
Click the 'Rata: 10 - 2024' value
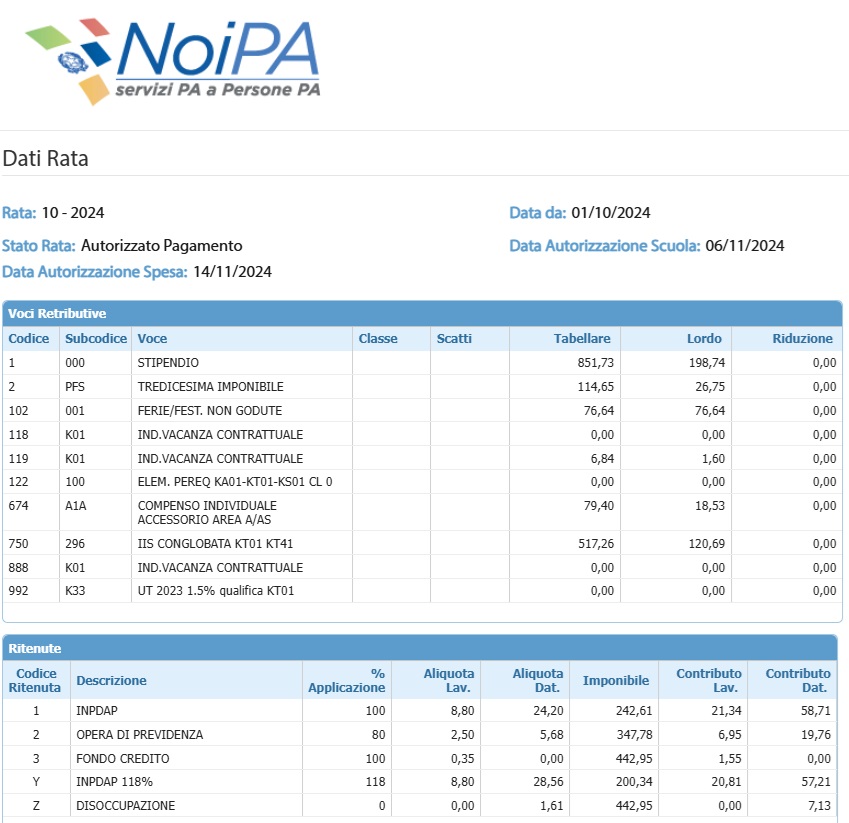click(x=73, y=213)
